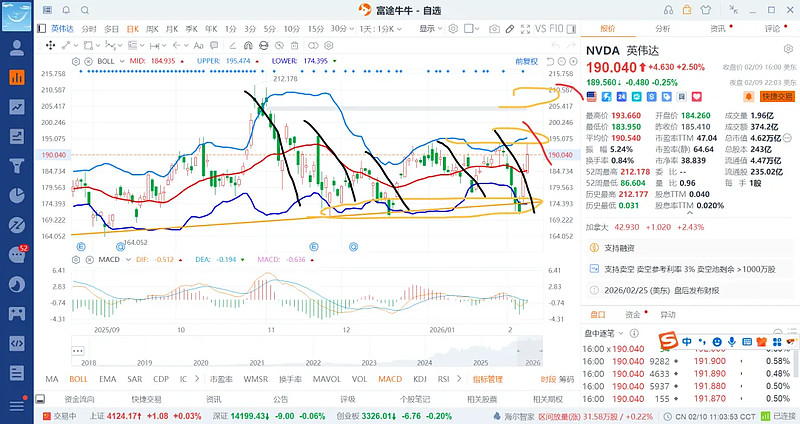Open the 前复权 adjustment dropdown
The width and height of the screenshot is (800, 424).
pyautogui.click(x=527, y=61)
